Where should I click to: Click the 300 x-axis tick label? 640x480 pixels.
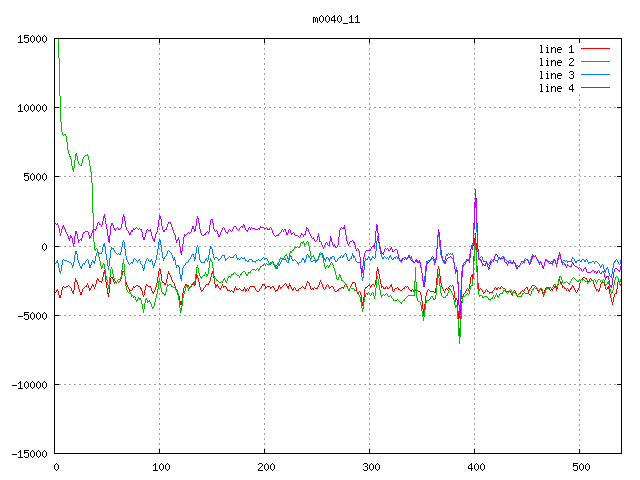pyautogui.click(x=370, y=467)
